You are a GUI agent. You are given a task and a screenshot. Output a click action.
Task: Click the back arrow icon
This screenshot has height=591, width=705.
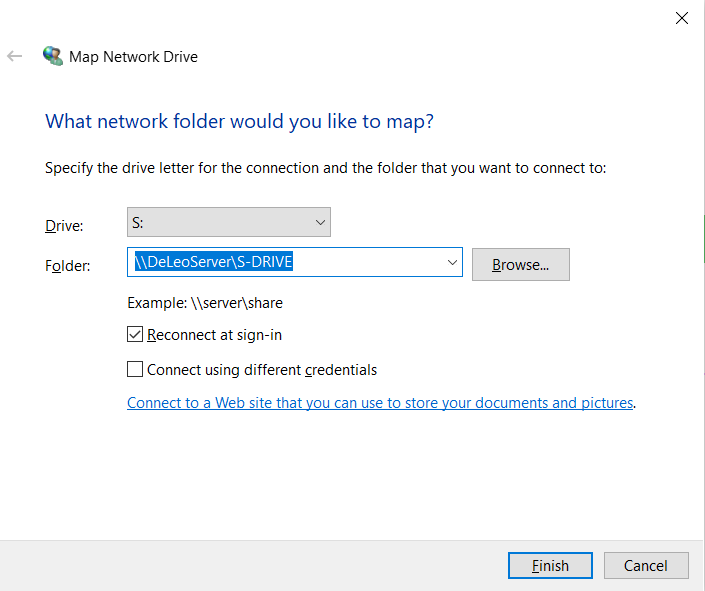(15, 56)
